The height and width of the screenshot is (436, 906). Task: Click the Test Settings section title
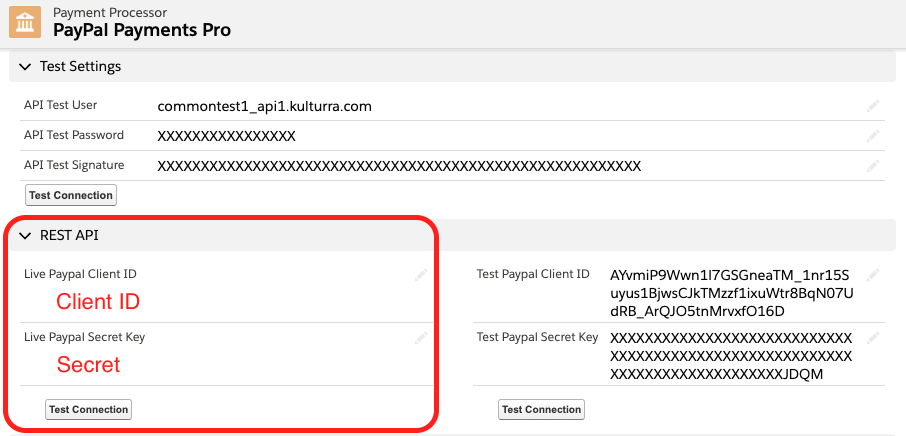[x=80, y=66]
